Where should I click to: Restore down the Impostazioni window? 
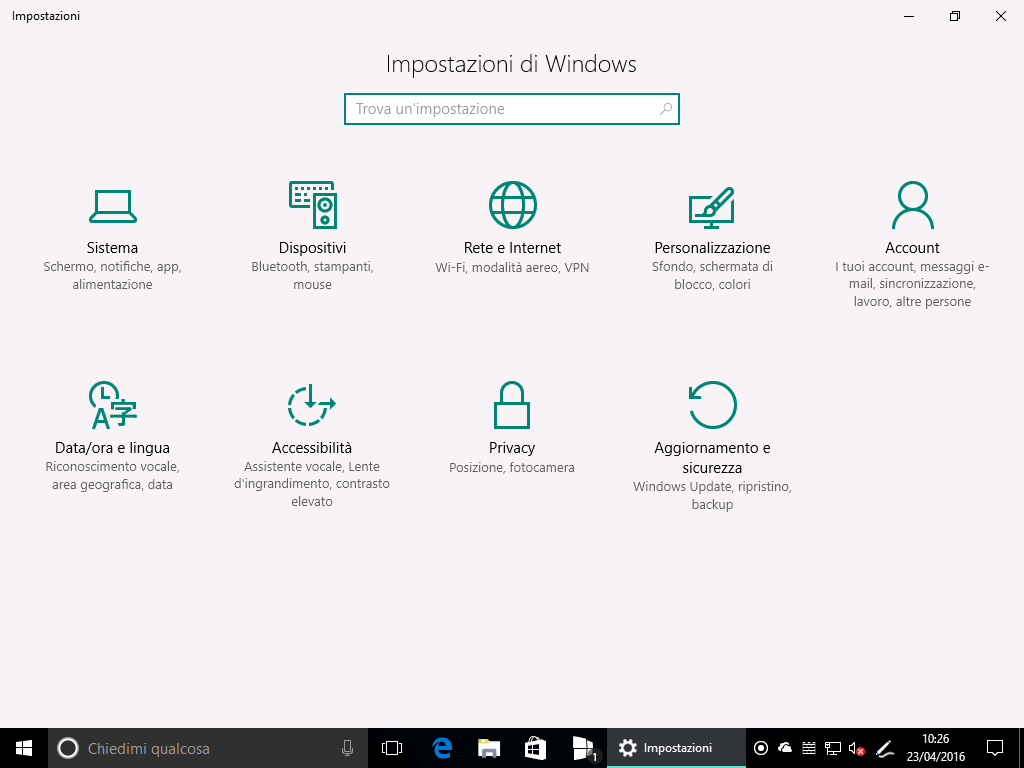(x=955, y=16)
